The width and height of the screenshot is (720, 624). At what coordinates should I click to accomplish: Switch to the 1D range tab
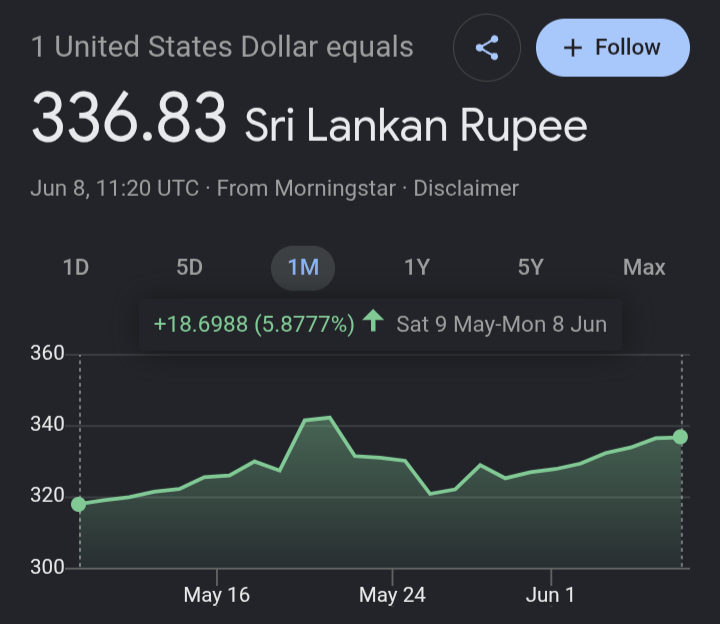coord(76,268)
